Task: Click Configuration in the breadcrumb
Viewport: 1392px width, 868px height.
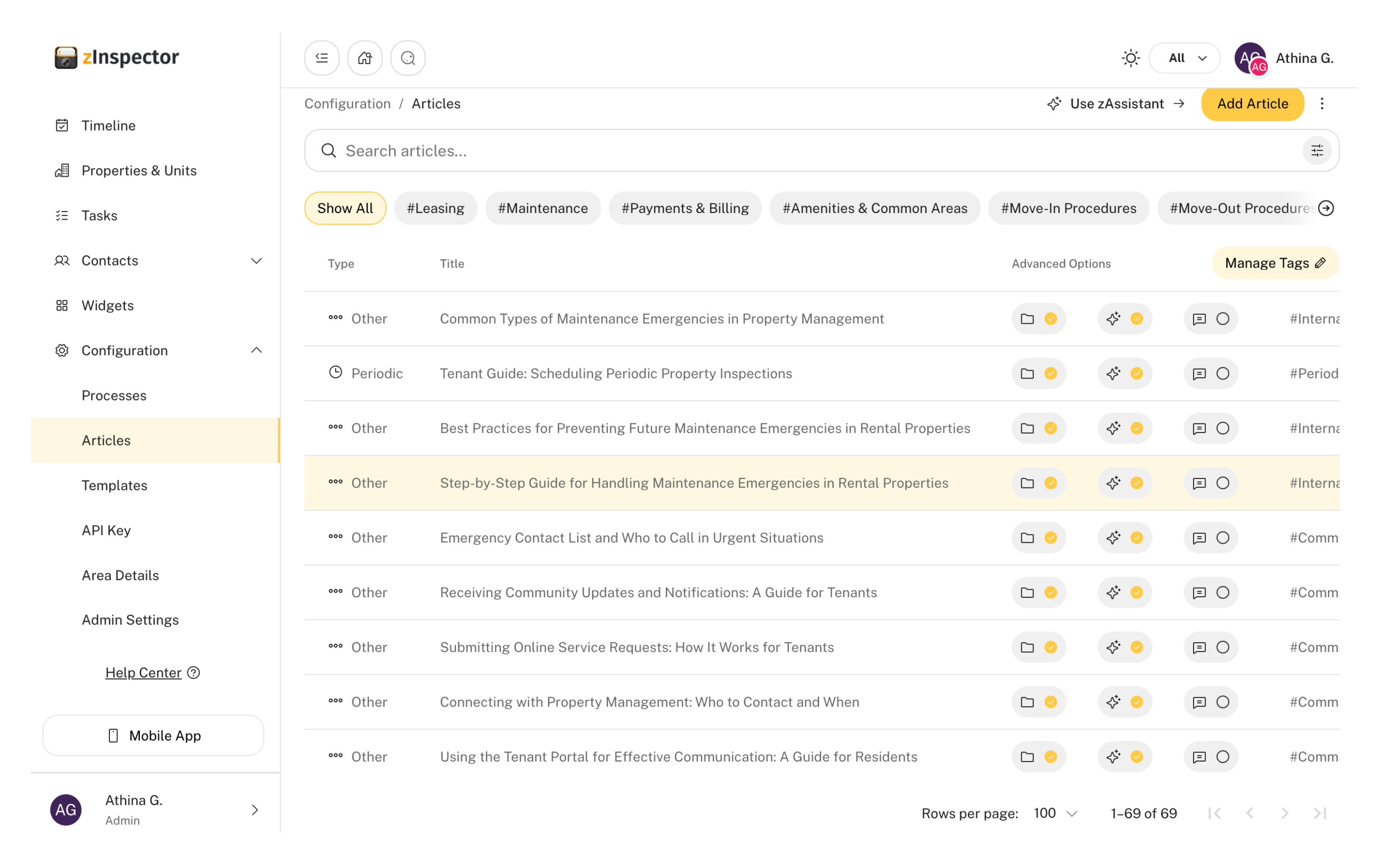Action: [348, 104]
